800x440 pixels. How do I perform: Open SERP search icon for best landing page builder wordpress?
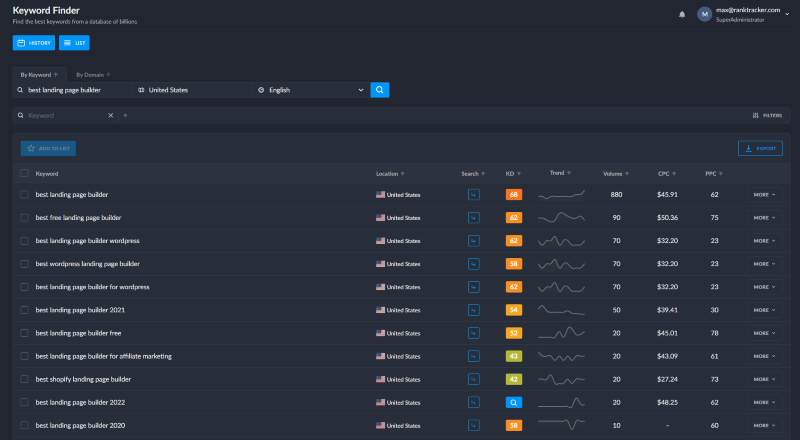click(473, 240)
